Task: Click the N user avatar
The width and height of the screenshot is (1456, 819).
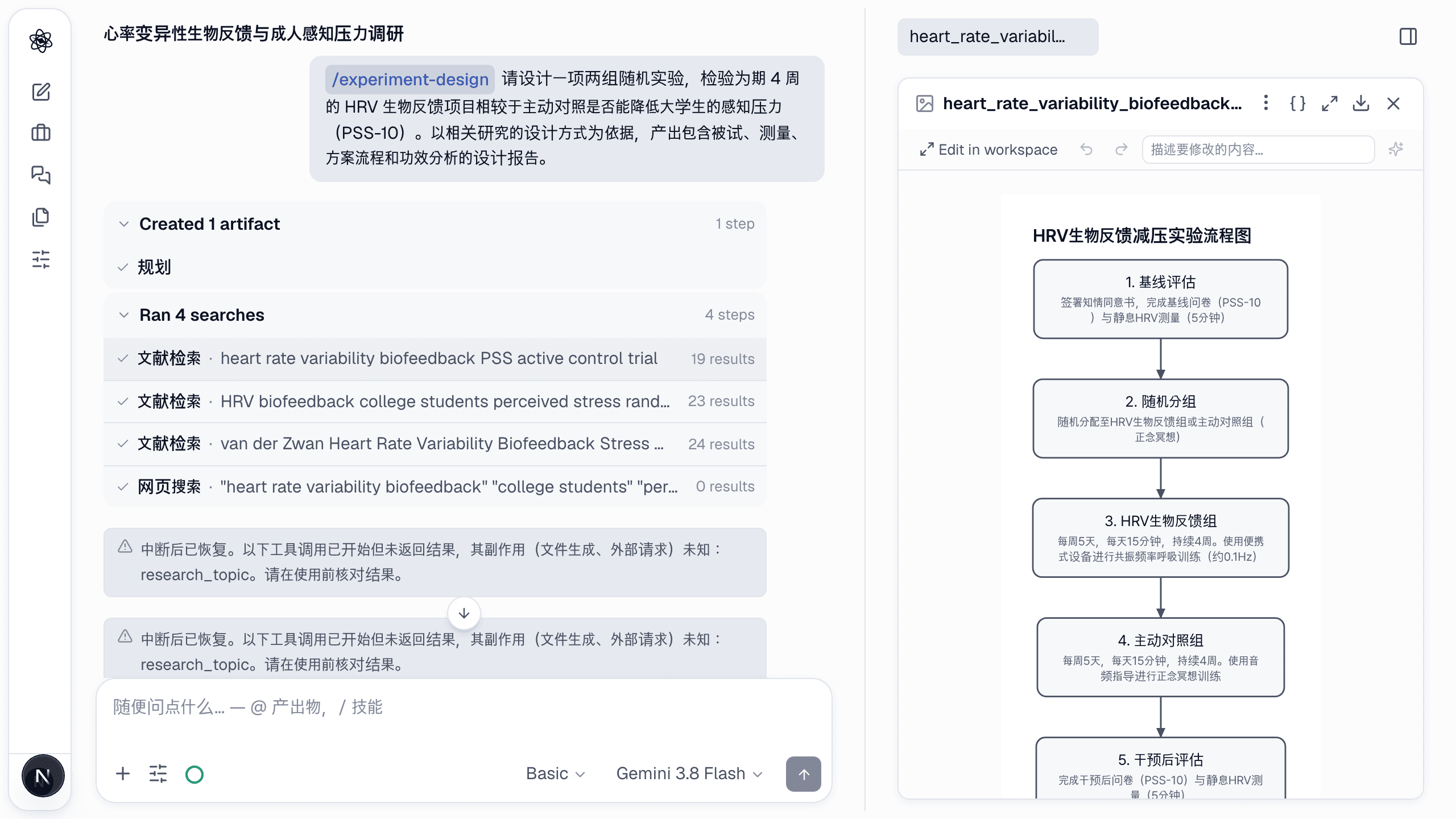Action: pyautogui.click(x=43, y=776)
